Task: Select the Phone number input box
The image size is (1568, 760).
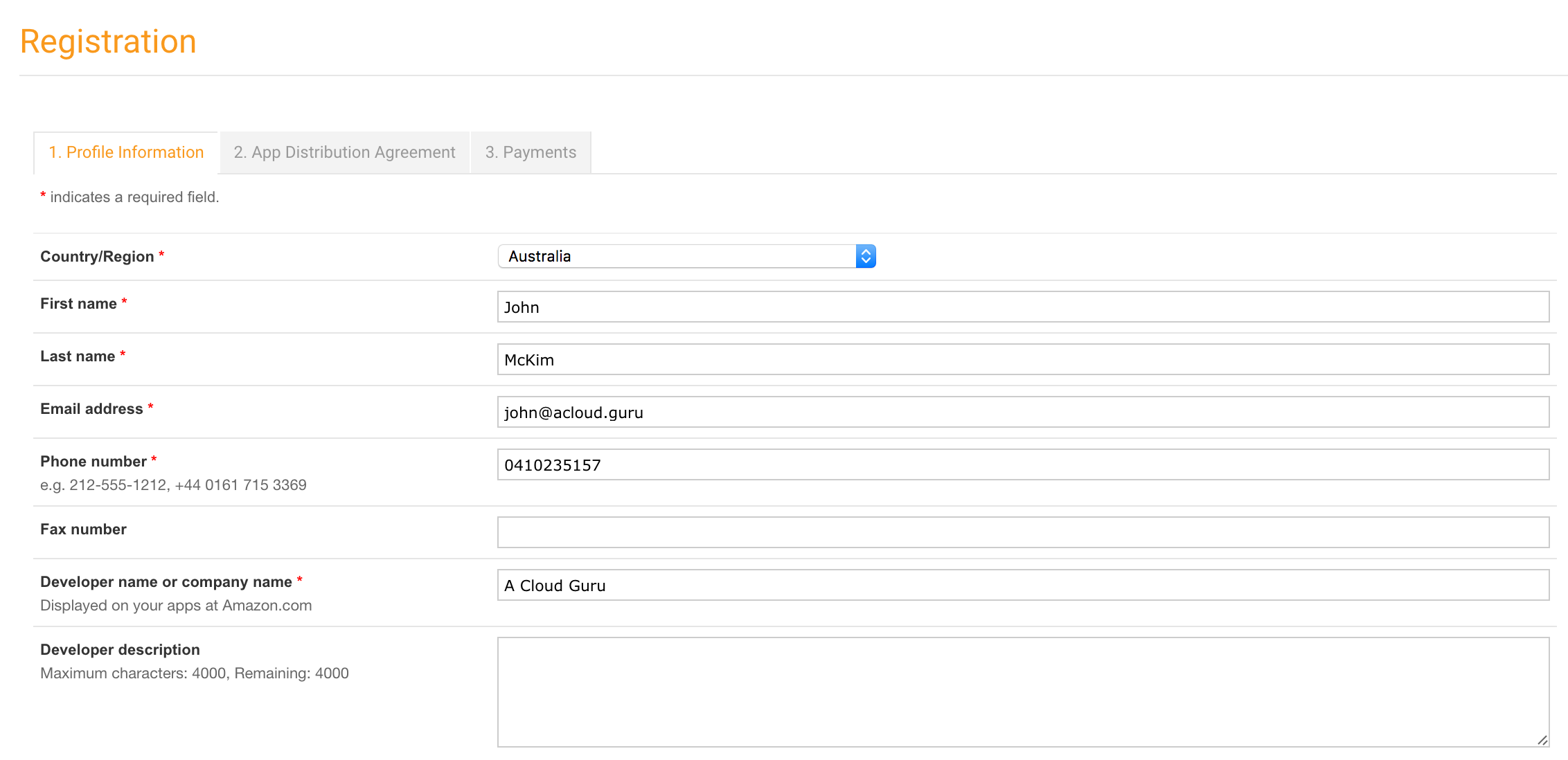Action: [x=1022, y=464]
